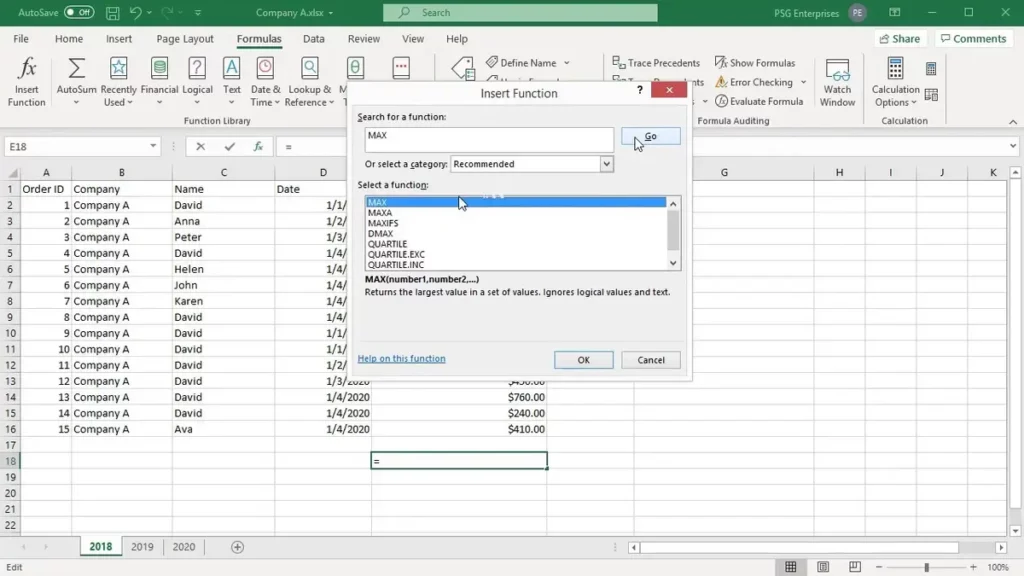This screenshot has width=1024, height=576.
Task: Click OK in Insert Function dialog
Action: coord(583,360)
